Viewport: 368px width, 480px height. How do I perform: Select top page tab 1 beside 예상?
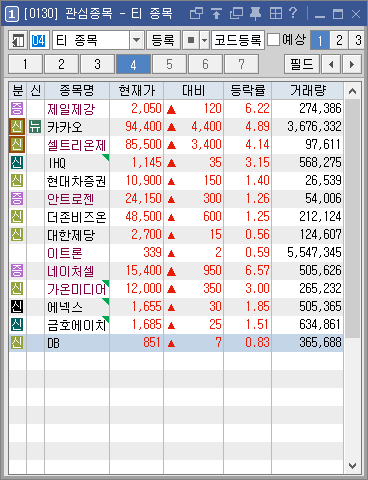[320, 41]
